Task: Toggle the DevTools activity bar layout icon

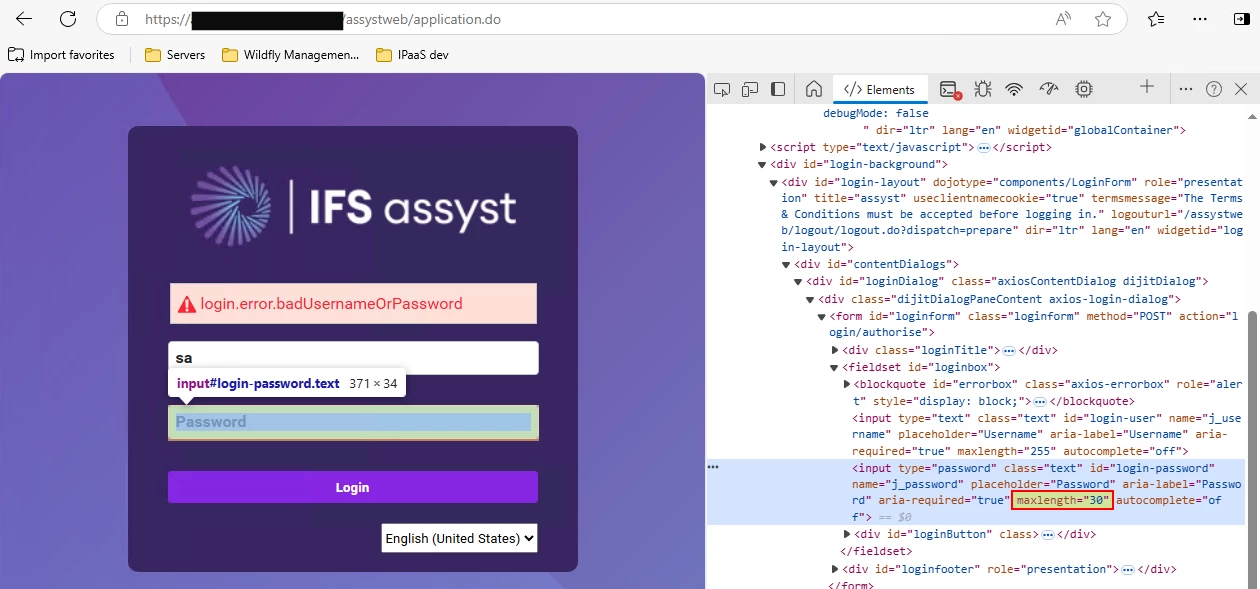Action: coord(778,89)
